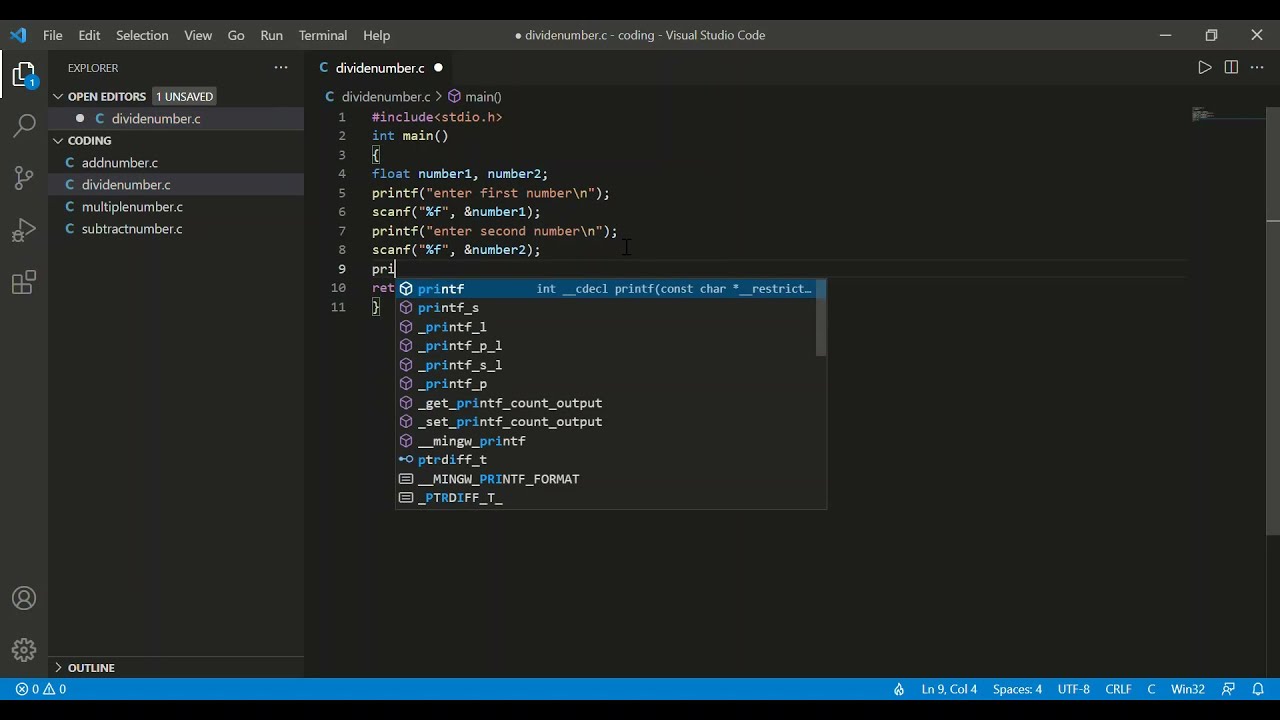Open the View menu

pyautogui.click(x=198, y=35)
